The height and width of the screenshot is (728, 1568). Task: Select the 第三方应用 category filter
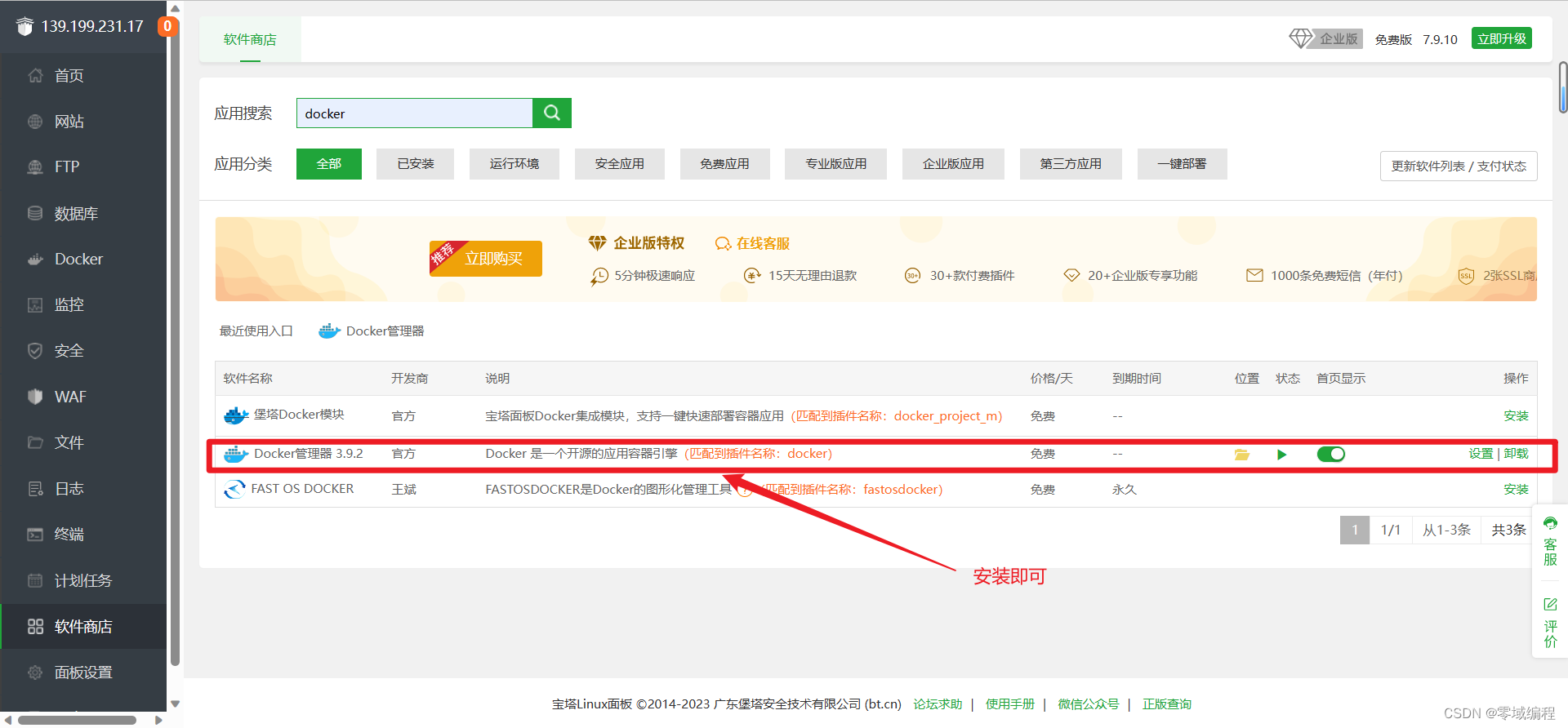pyautogui.click(x=1071, y=164)
